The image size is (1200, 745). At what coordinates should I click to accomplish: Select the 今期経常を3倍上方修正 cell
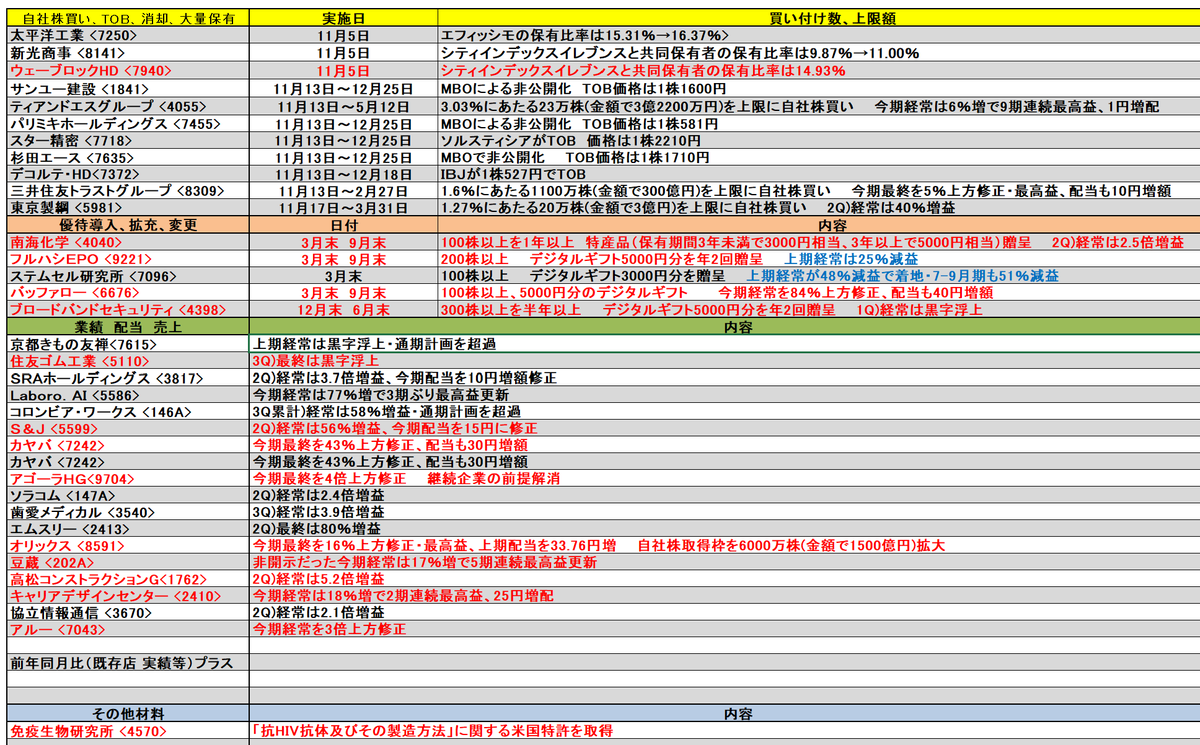724,630
